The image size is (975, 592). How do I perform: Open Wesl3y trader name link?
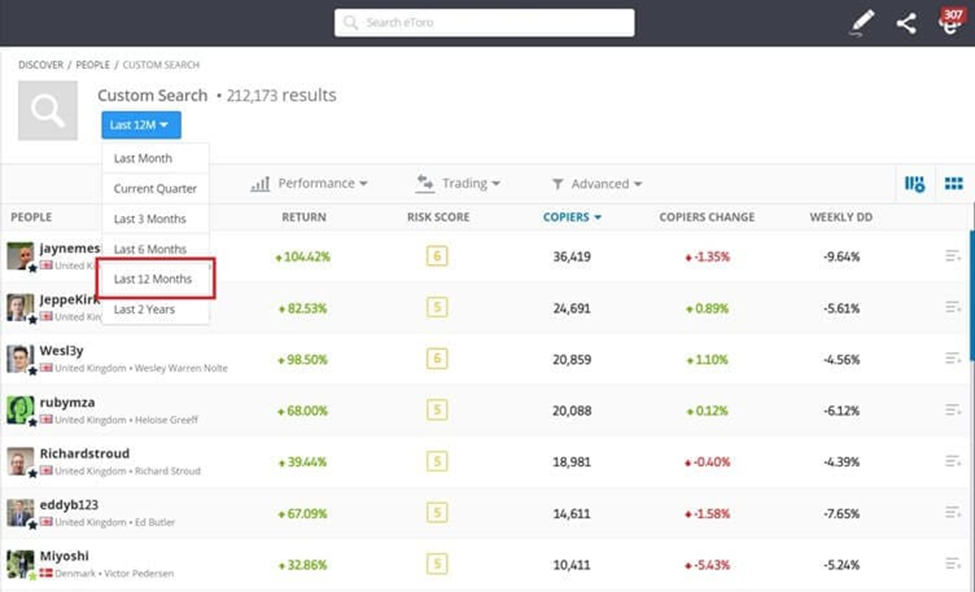coord(61,351)
